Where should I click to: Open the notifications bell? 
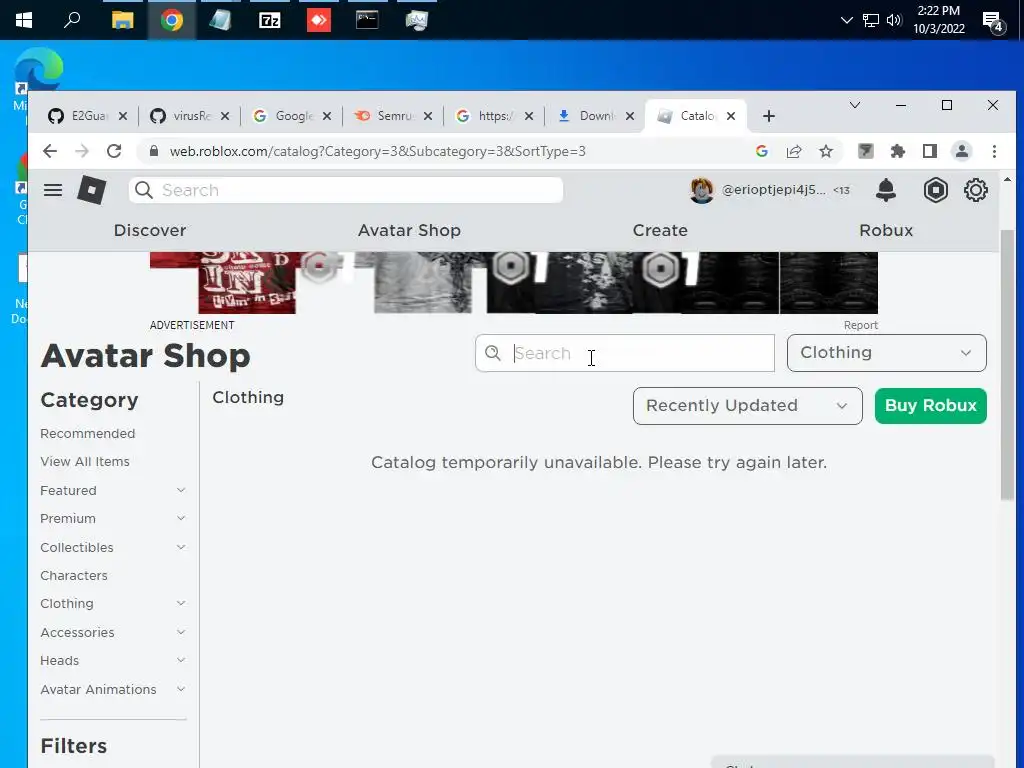(886, 190)
